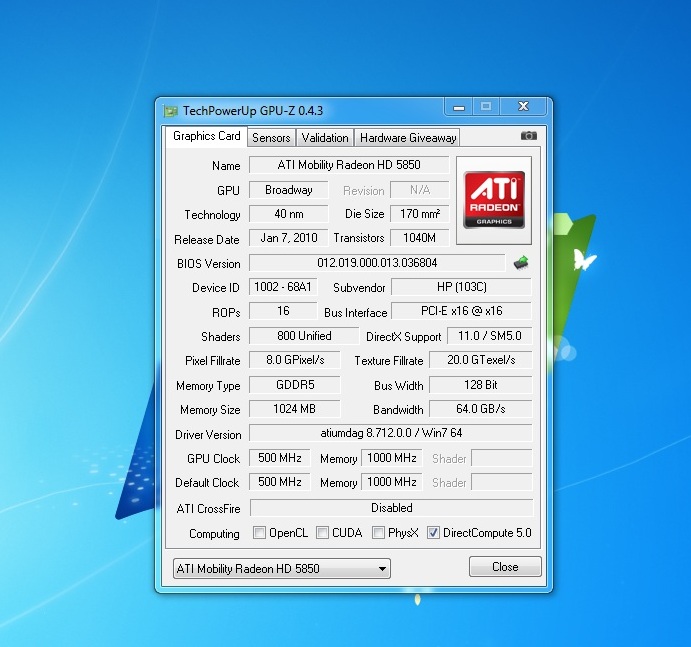The height and width of the screenshot is (647, 691).
Task: Click the ATI CrossFire field showing Disabled
Action: [x=392, y=508]
